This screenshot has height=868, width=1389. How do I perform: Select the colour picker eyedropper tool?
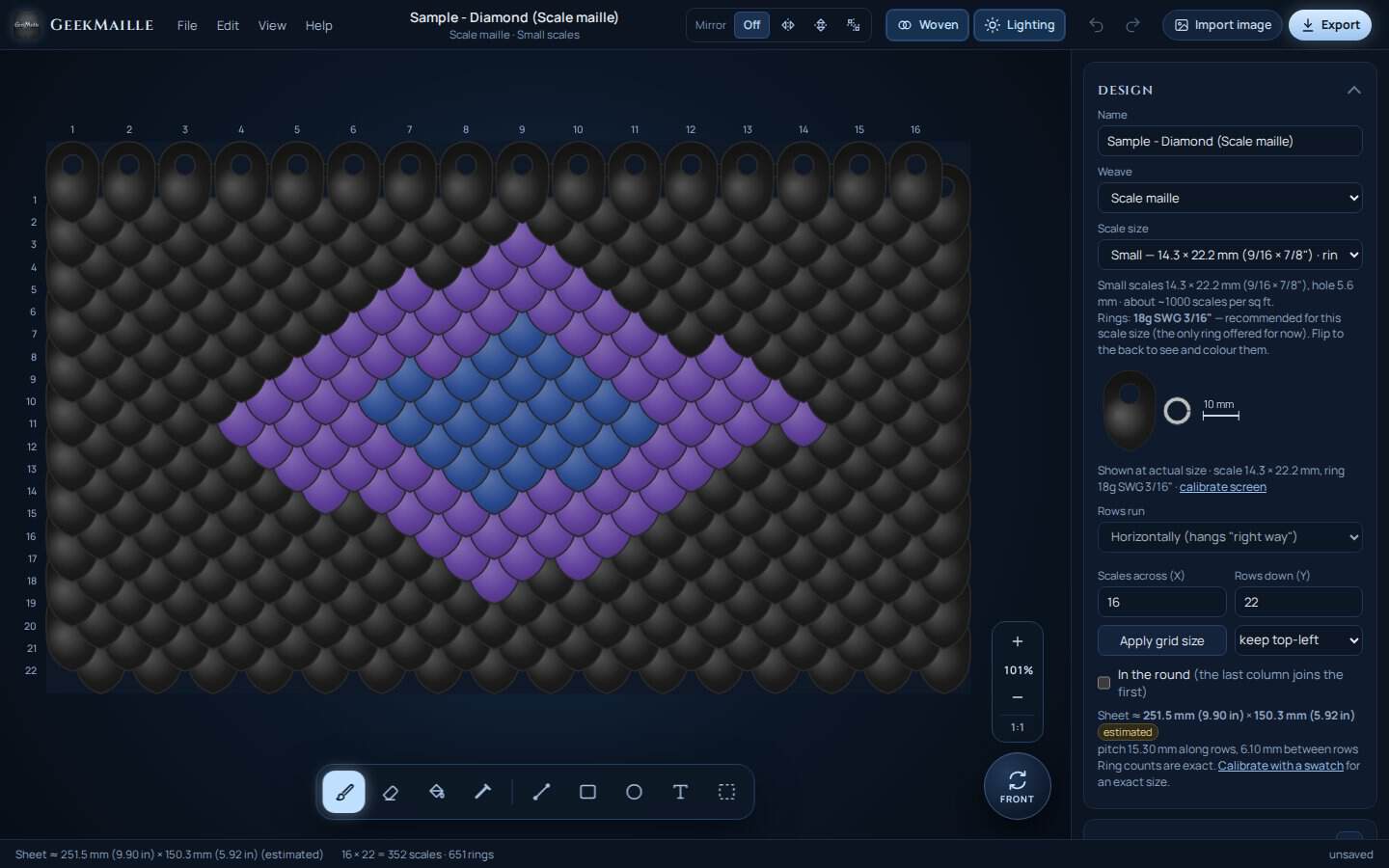[x=483, y=792]
